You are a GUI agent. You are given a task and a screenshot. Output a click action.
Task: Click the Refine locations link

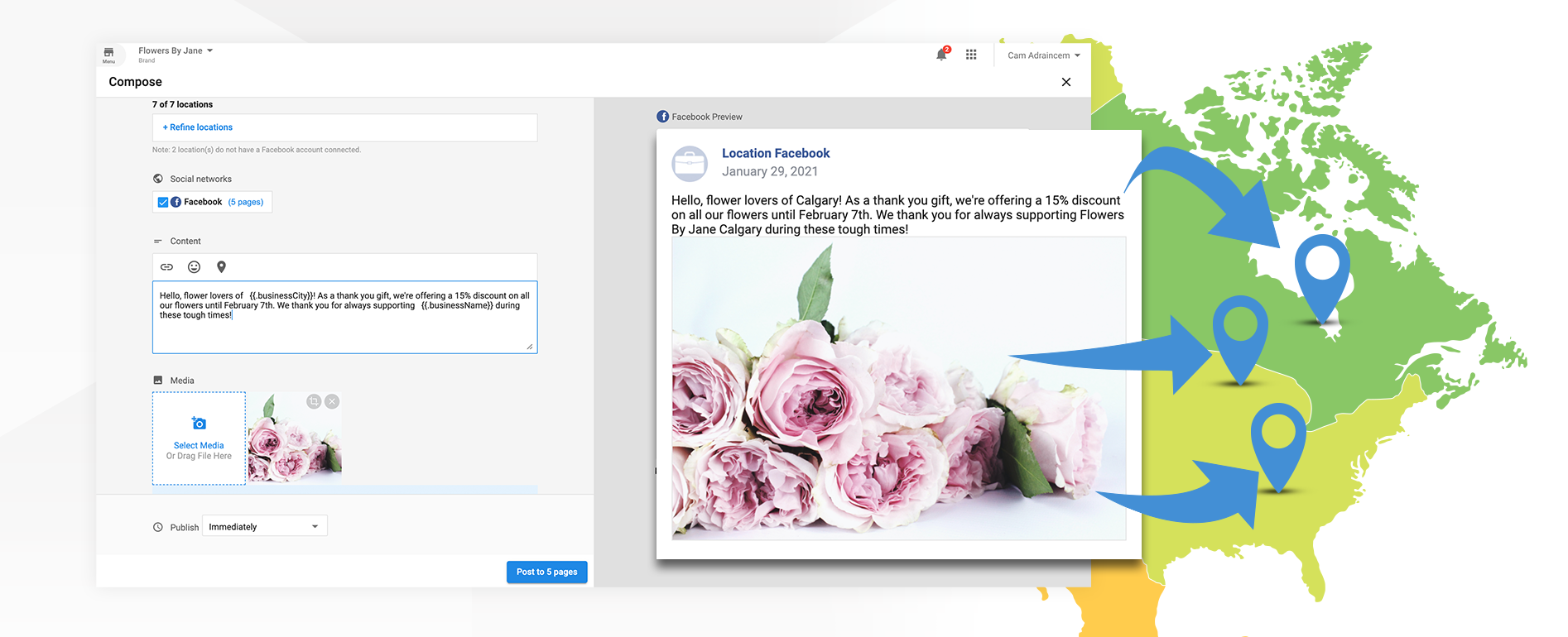pos(198,127)
